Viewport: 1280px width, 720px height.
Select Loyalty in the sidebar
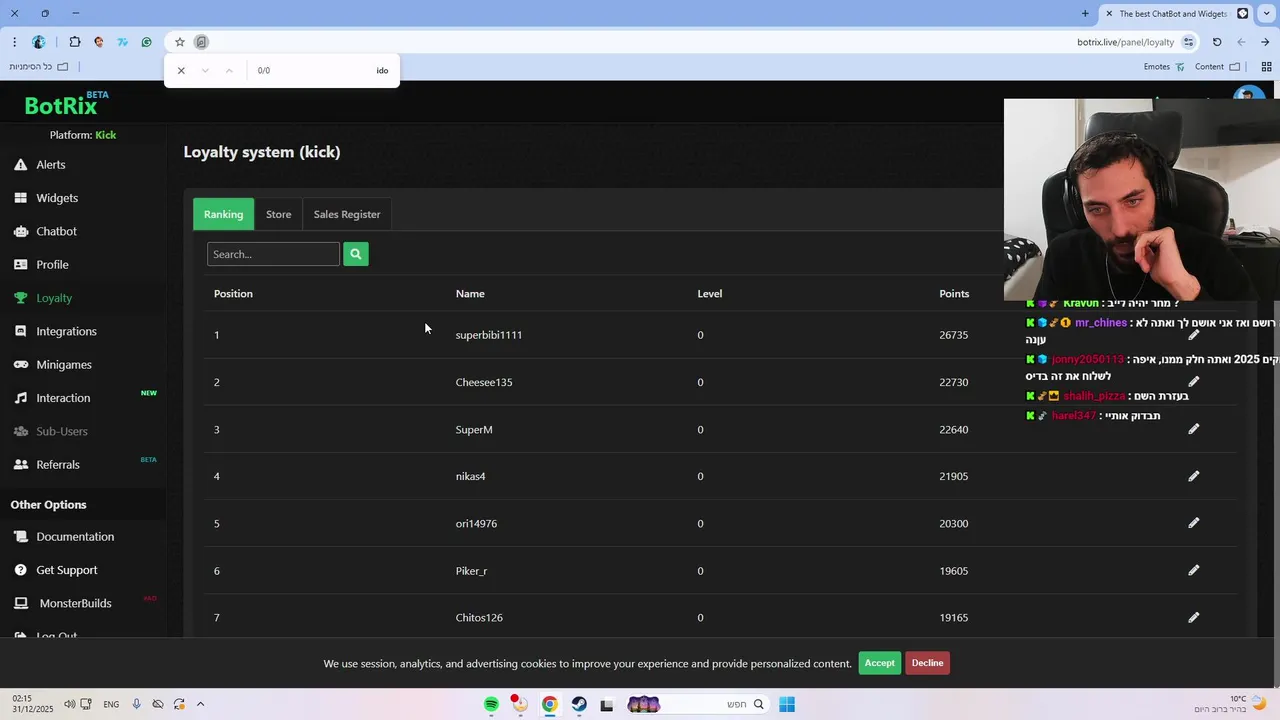pos(54,298)
